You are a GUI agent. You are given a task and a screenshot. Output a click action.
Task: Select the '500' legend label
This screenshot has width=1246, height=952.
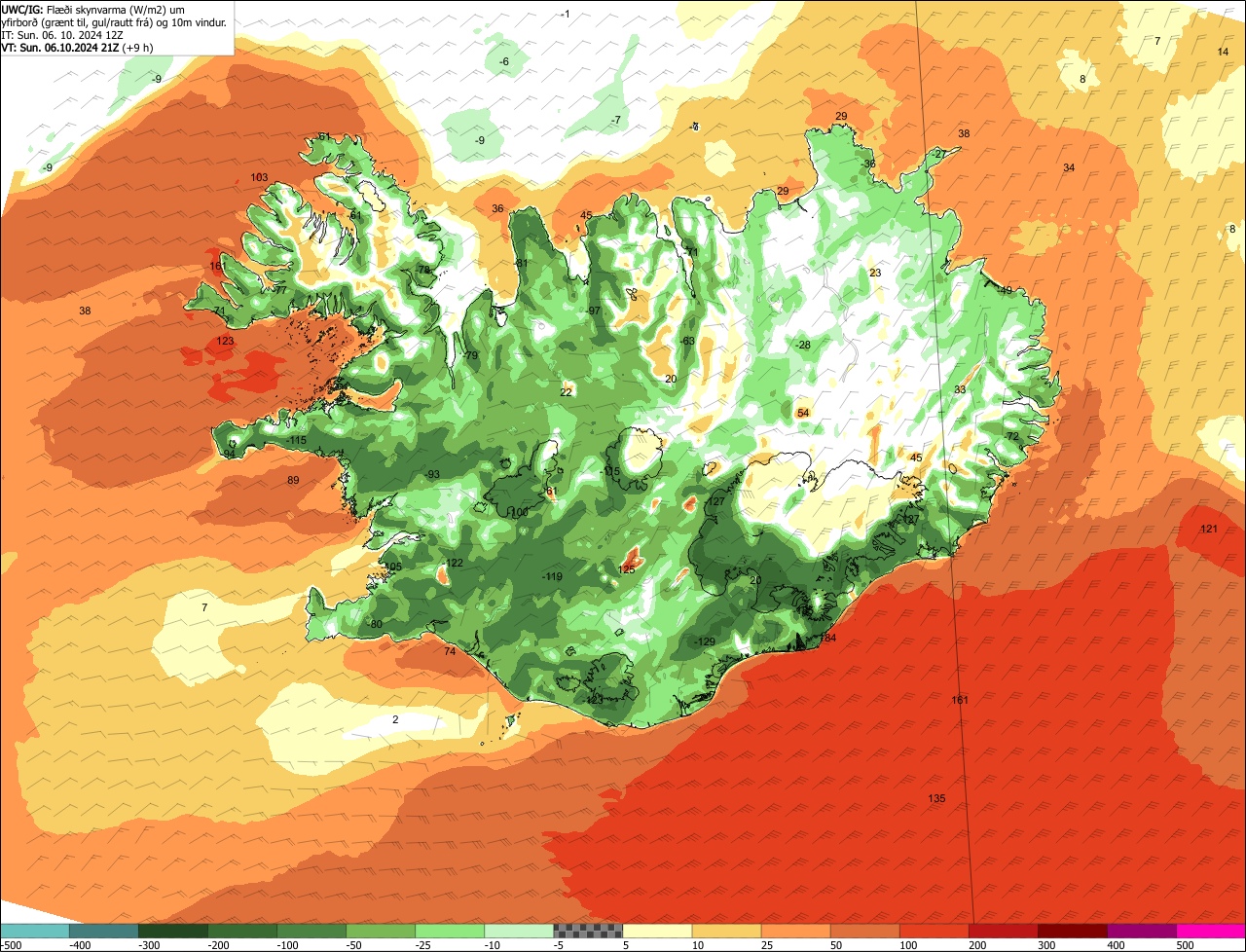[x=1186, y=944]
